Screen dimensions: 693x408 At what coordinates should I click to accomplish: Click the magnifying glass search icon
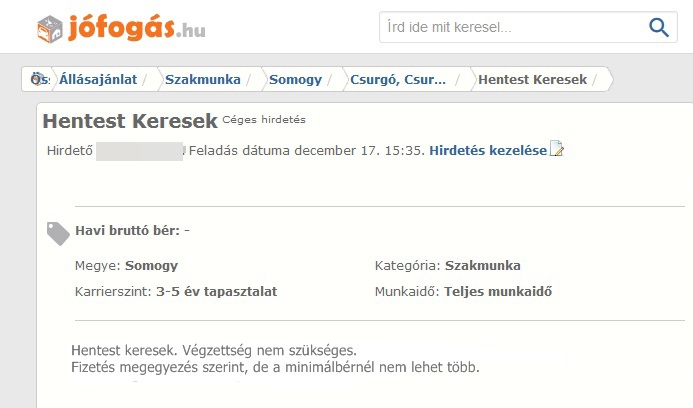tap(659, 27)
